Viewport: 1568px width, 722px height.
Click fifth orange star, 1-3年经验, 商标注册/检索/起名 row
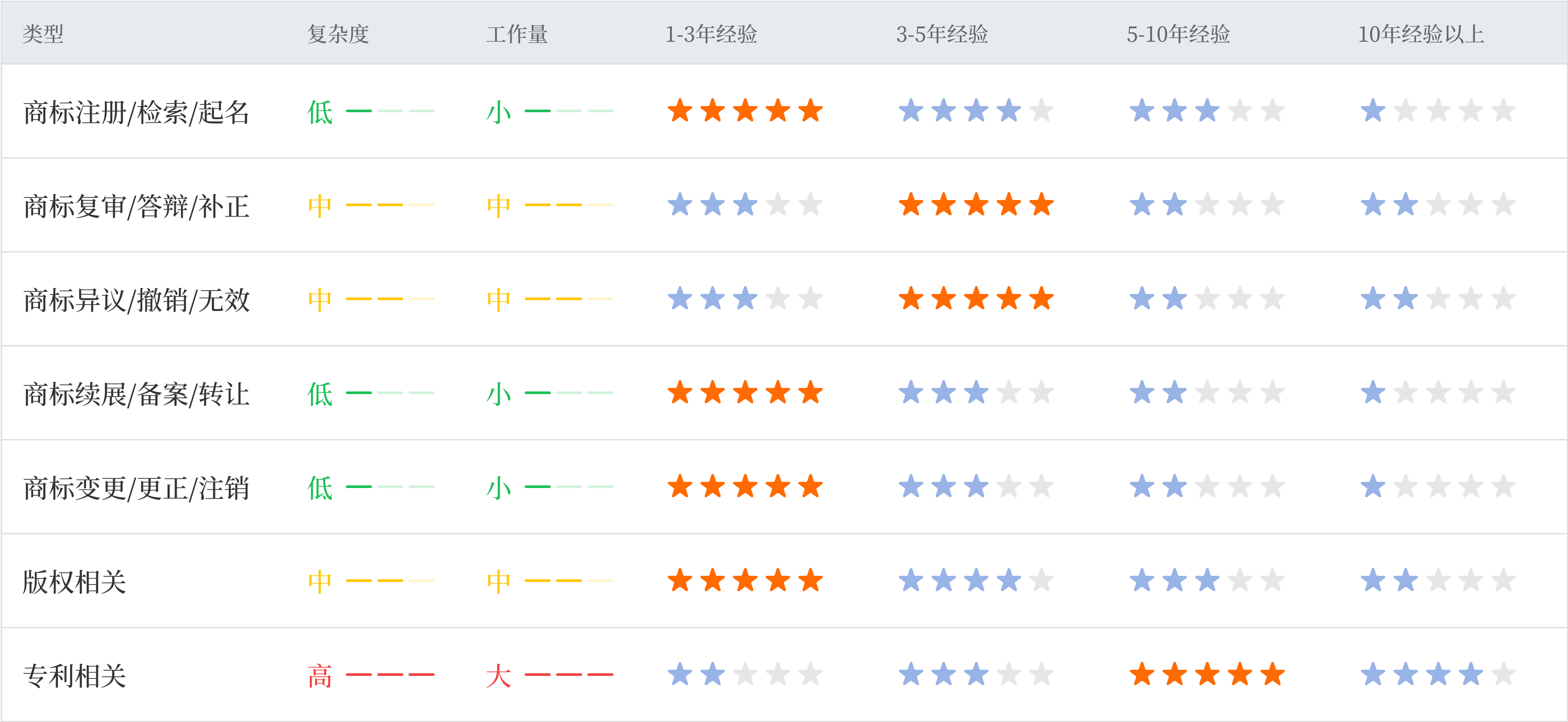click(811, 111)
